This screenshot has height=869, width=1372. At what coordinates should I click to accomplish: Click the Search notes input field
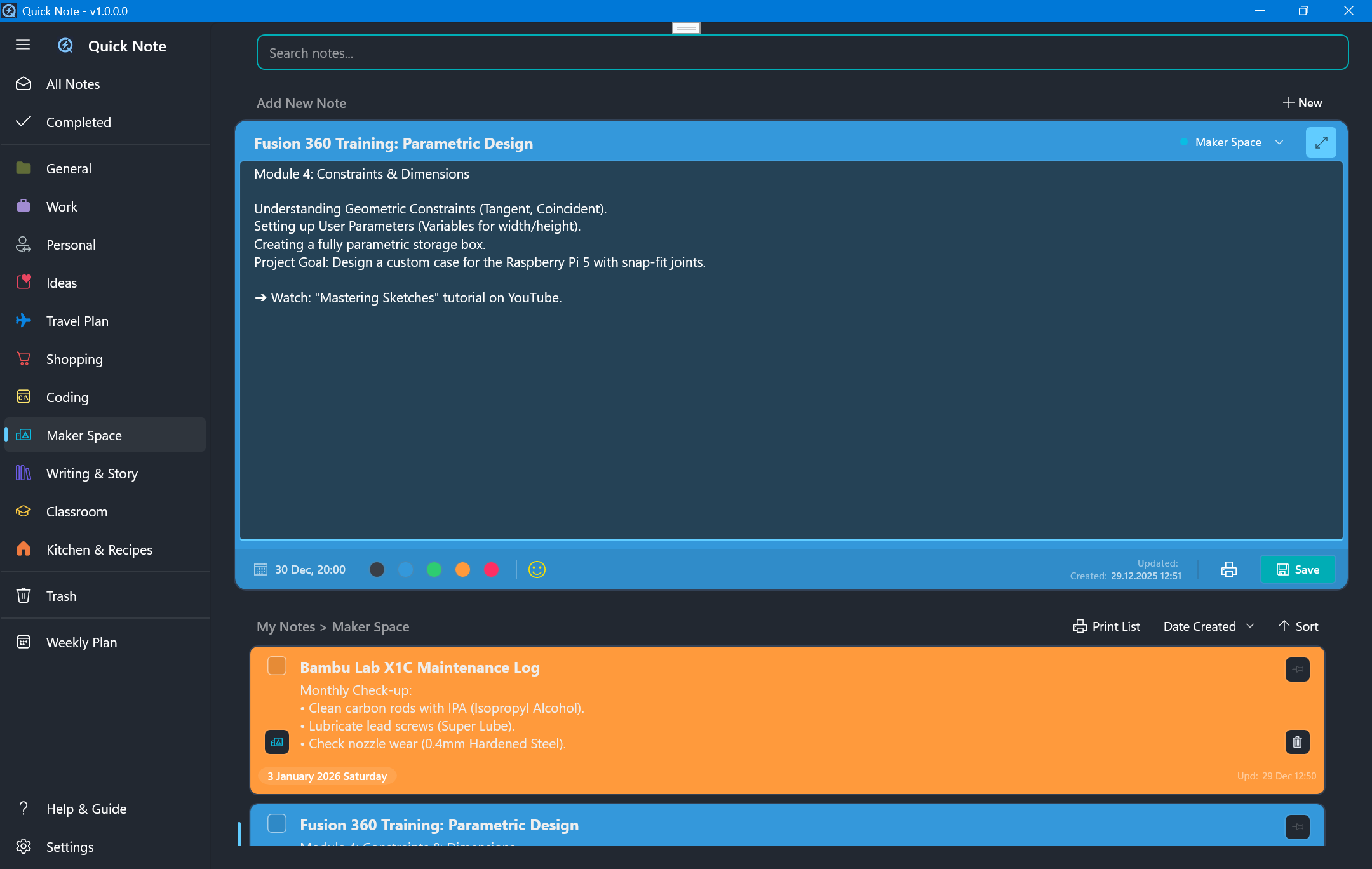point(802,53)
